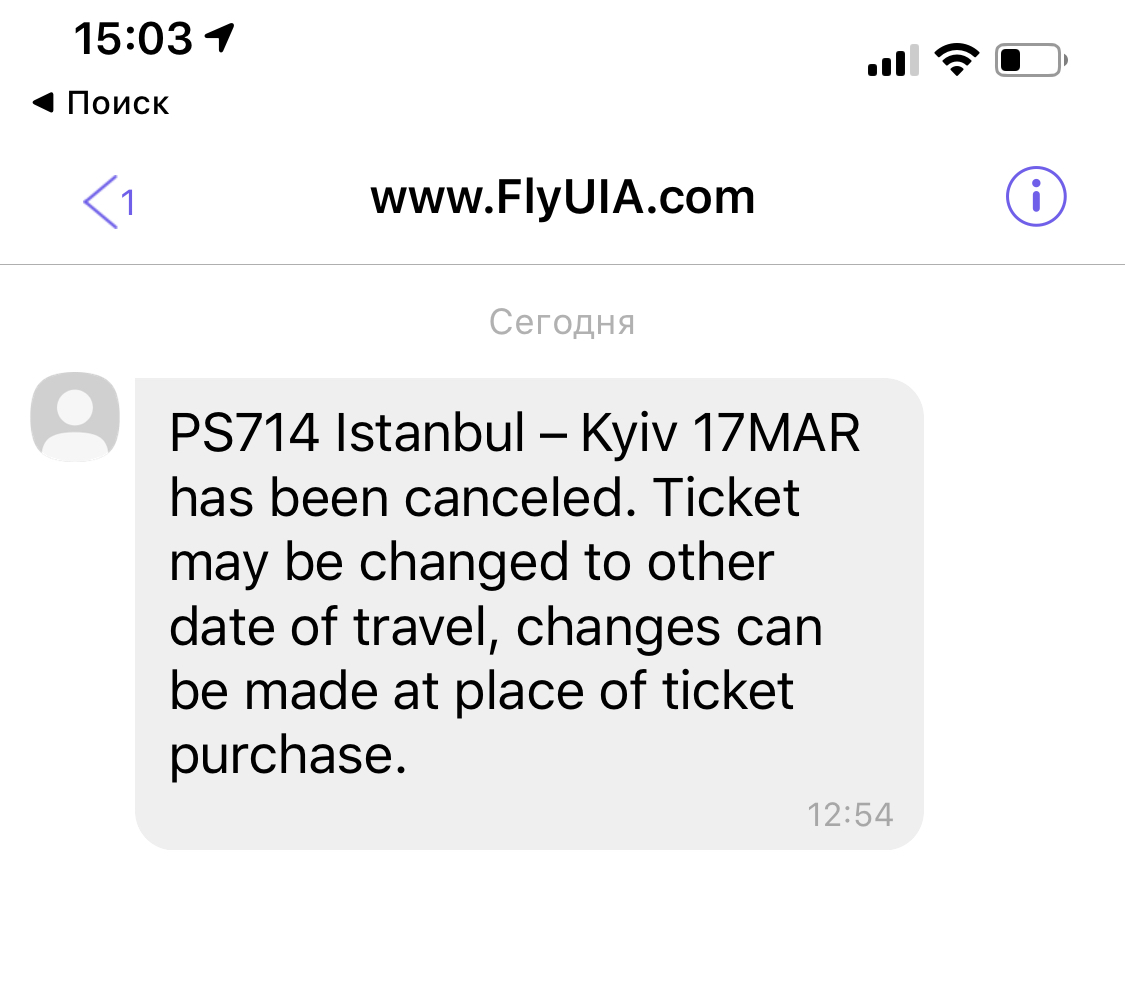Tap the unread count 1 badge

[128, 204]
